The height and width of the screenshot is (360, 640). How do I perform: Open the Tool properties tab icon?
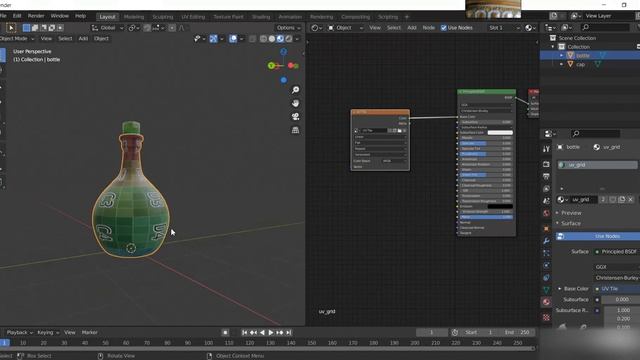[546, 149]
